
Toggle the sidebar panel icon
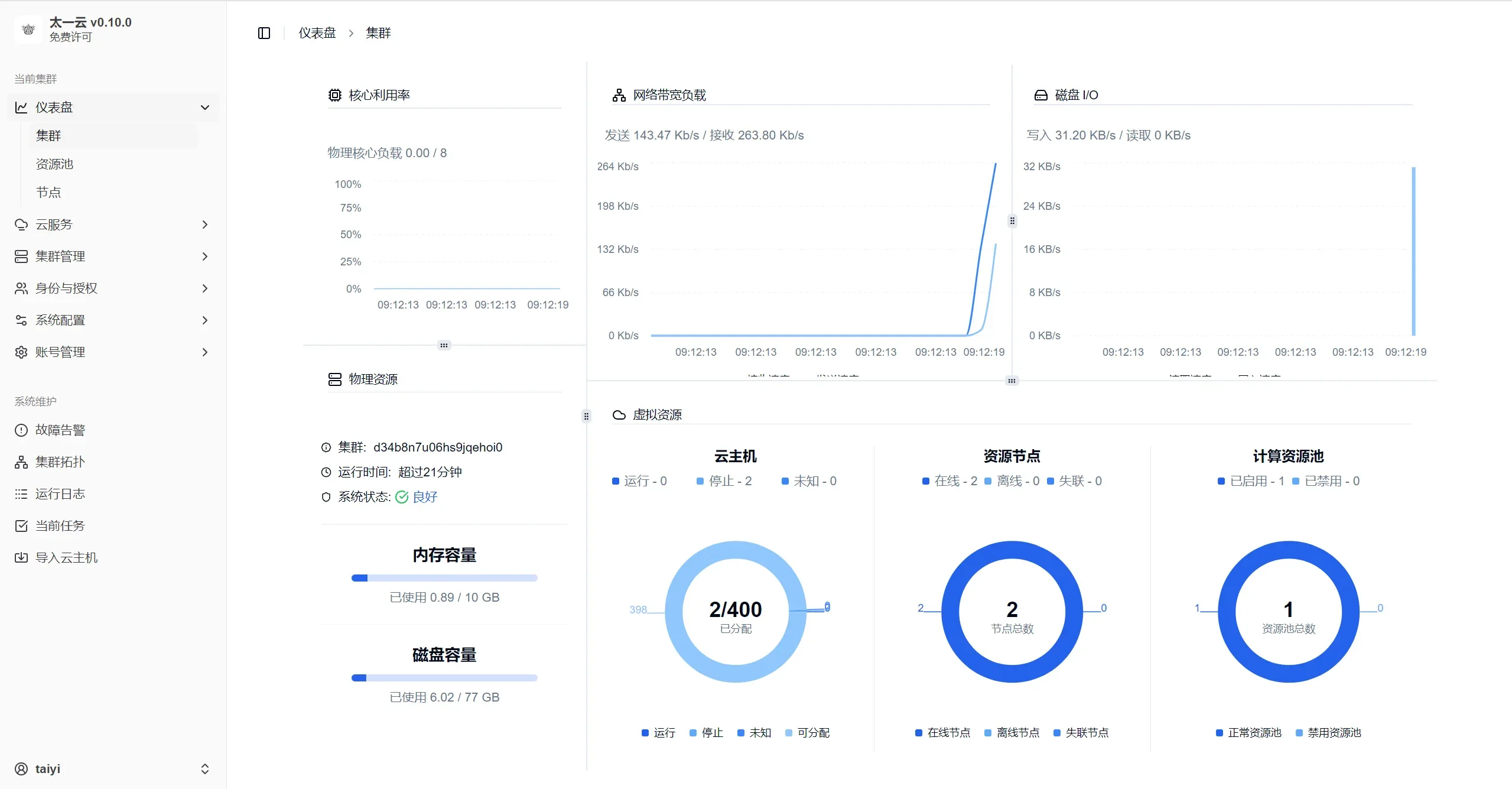(x=264, y=33)
